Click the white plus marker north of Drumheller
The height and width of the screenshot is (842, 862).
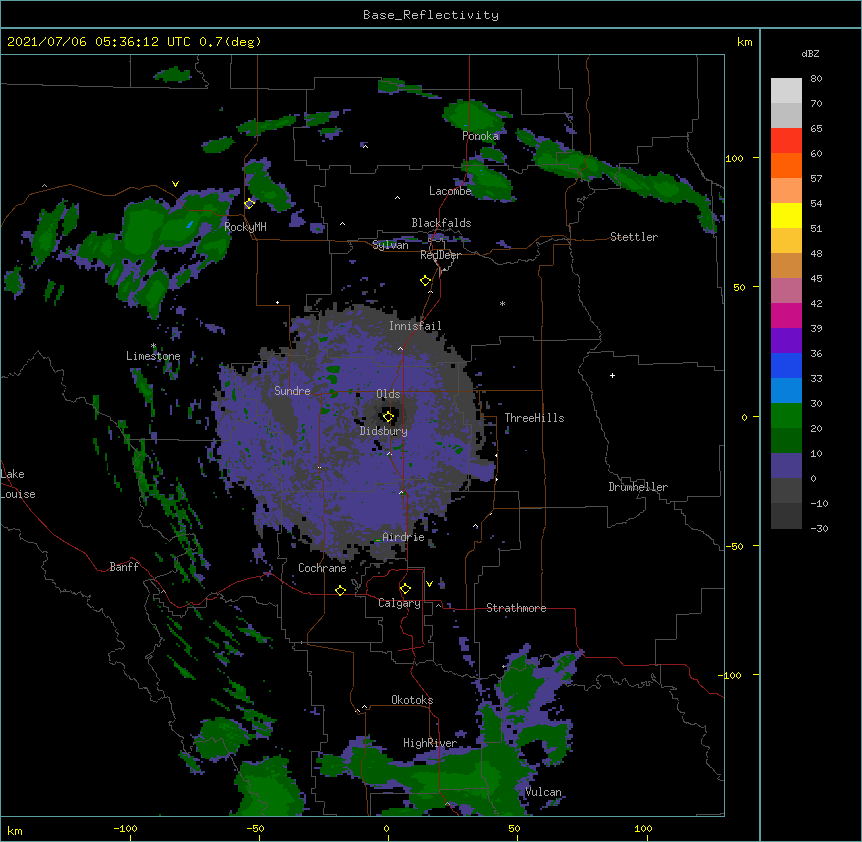(x=612, y=375)
